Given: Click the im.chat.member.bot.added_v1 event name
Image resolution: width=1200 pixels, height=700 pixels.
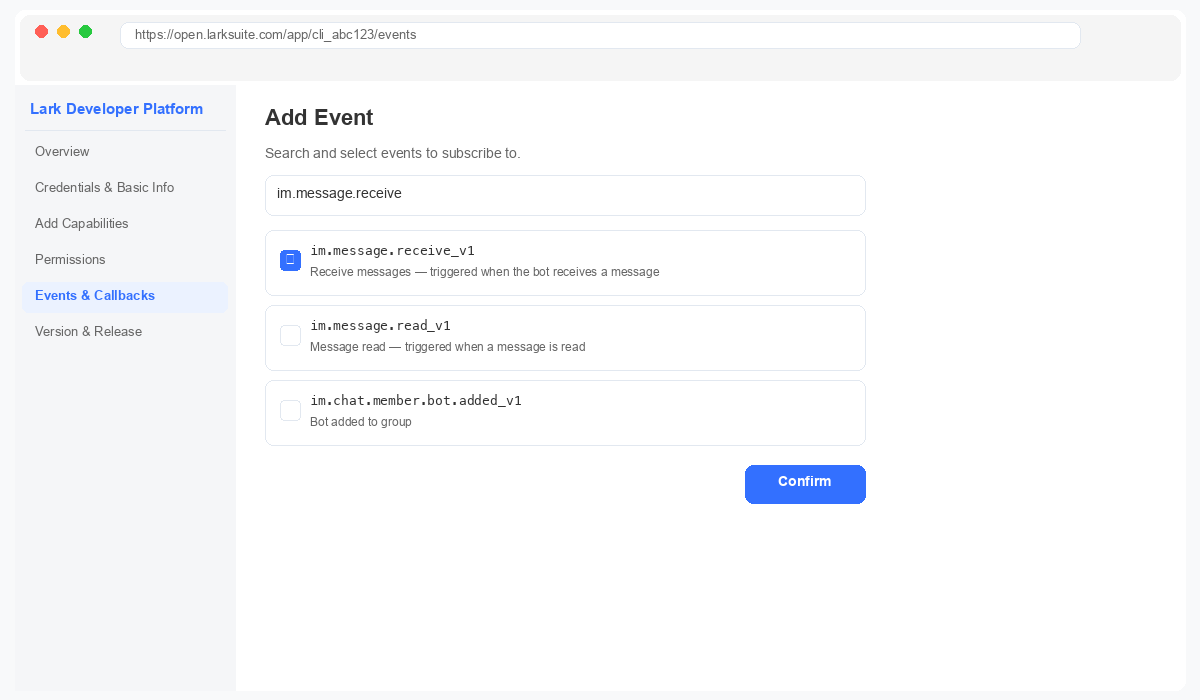Looking at the screenshot, I should (x=416, y=401).
